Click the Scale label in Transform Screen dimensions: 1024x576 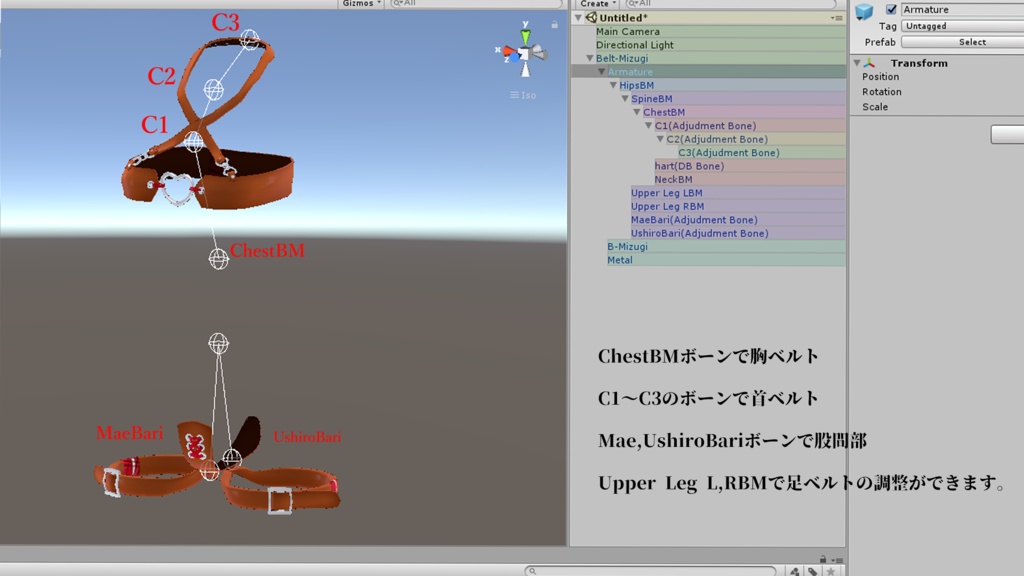click(874, 107)
